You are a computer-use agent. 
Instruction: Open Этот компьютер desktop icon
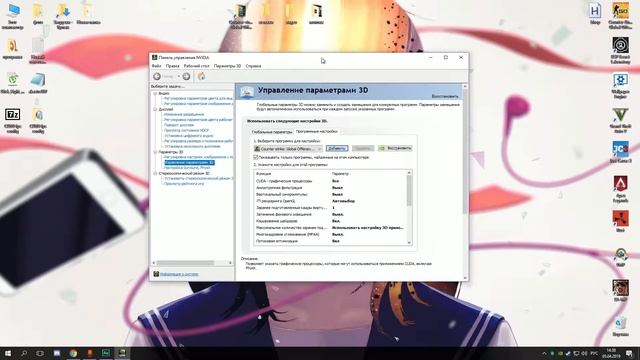tap(13, 16)
